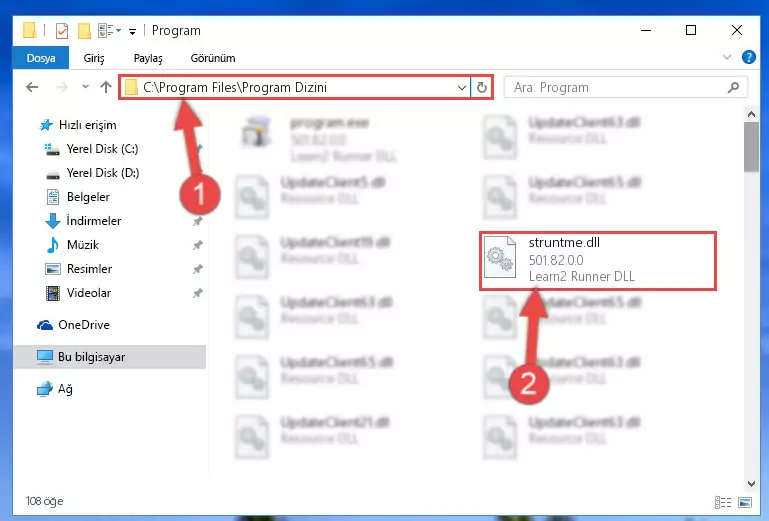The width and height of the screenshot is (769, 521).
Task: Open Müzik folder in sidebar
Action: pyautogui.click(x=82, y=245)
